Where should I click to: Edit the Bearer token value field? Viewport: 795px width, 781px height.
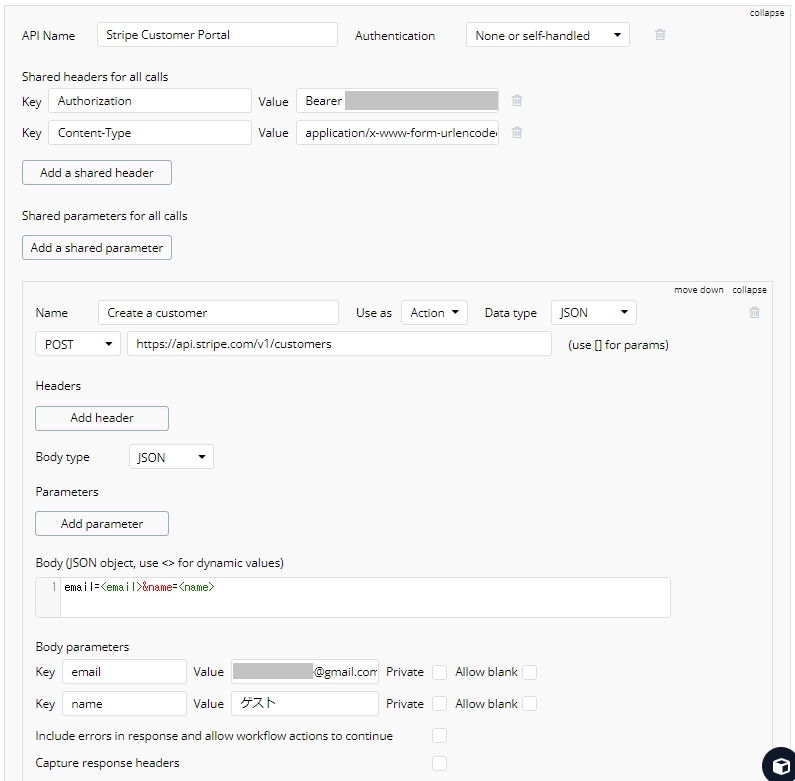pyautogui.click(x=398, y=101)
